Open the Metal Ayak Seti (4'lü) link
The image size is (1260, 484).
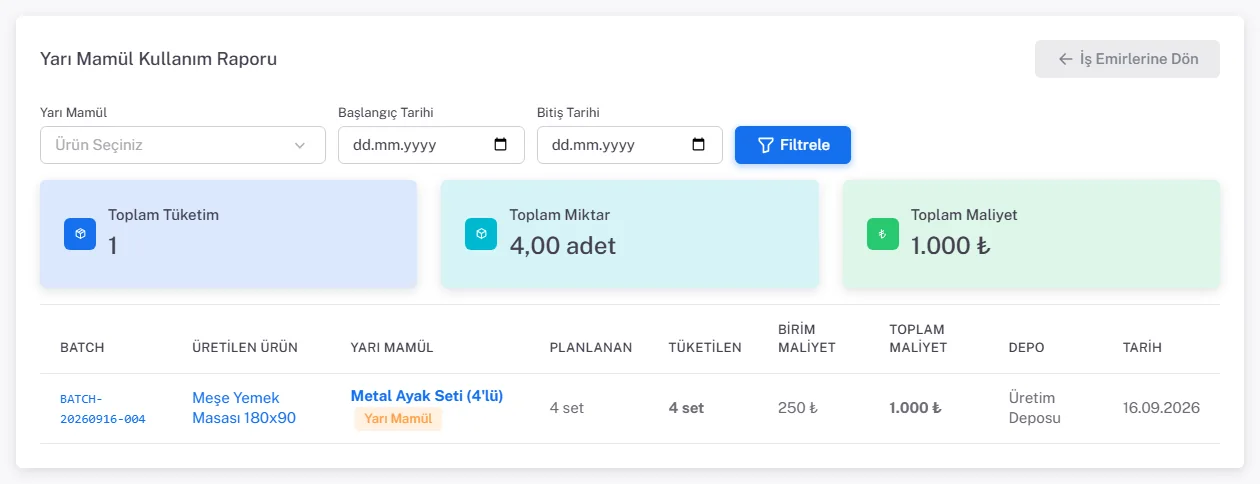pos(427,396)
